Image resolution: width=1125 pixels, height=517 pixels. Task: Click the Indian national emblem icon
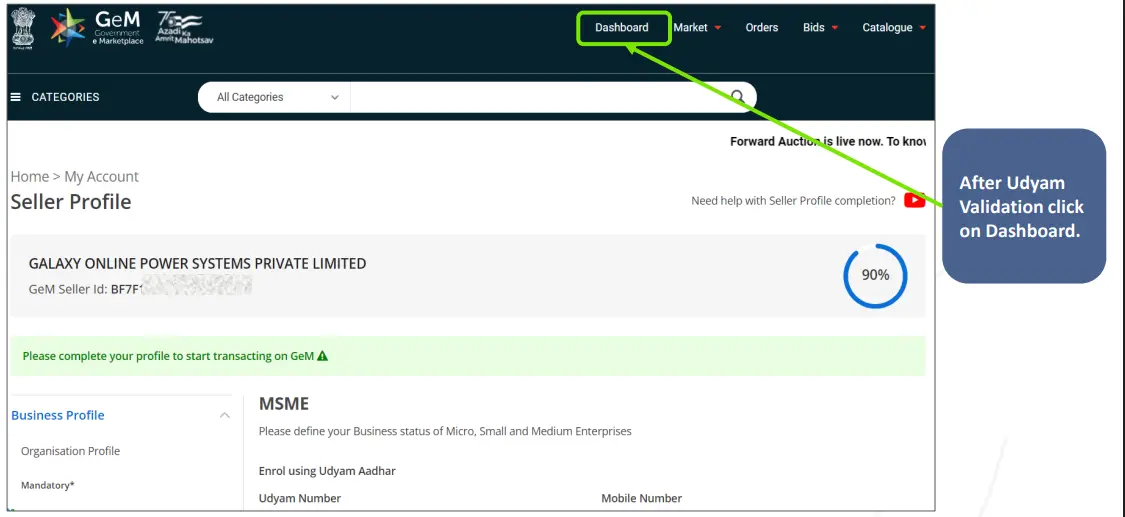tap(23, 28)
